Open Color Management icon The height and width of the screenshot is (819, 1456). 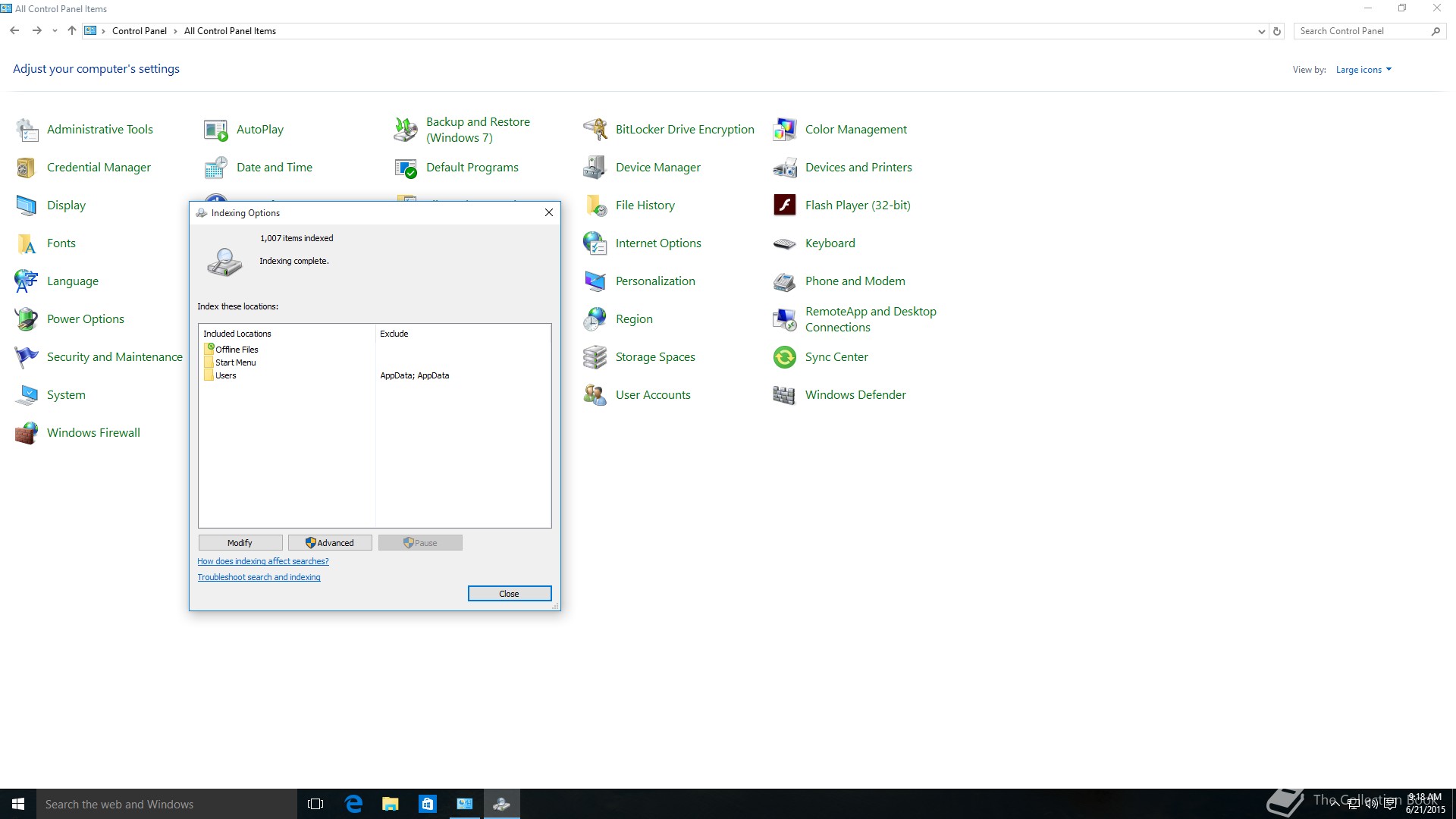tap(785, 130)
